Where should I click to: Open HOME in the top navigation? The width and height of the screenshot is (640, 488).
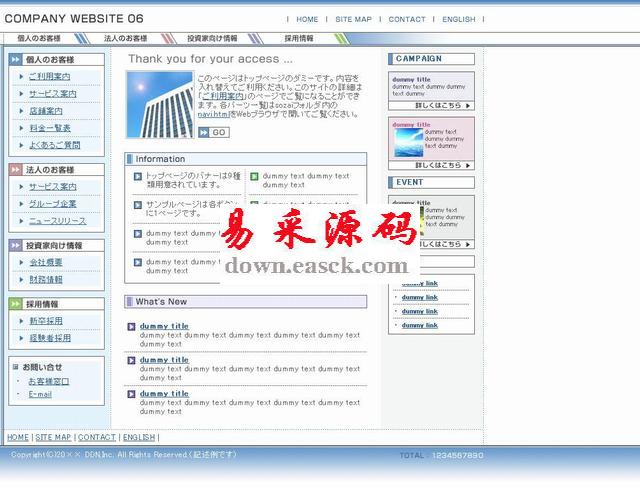pos(307,19)
